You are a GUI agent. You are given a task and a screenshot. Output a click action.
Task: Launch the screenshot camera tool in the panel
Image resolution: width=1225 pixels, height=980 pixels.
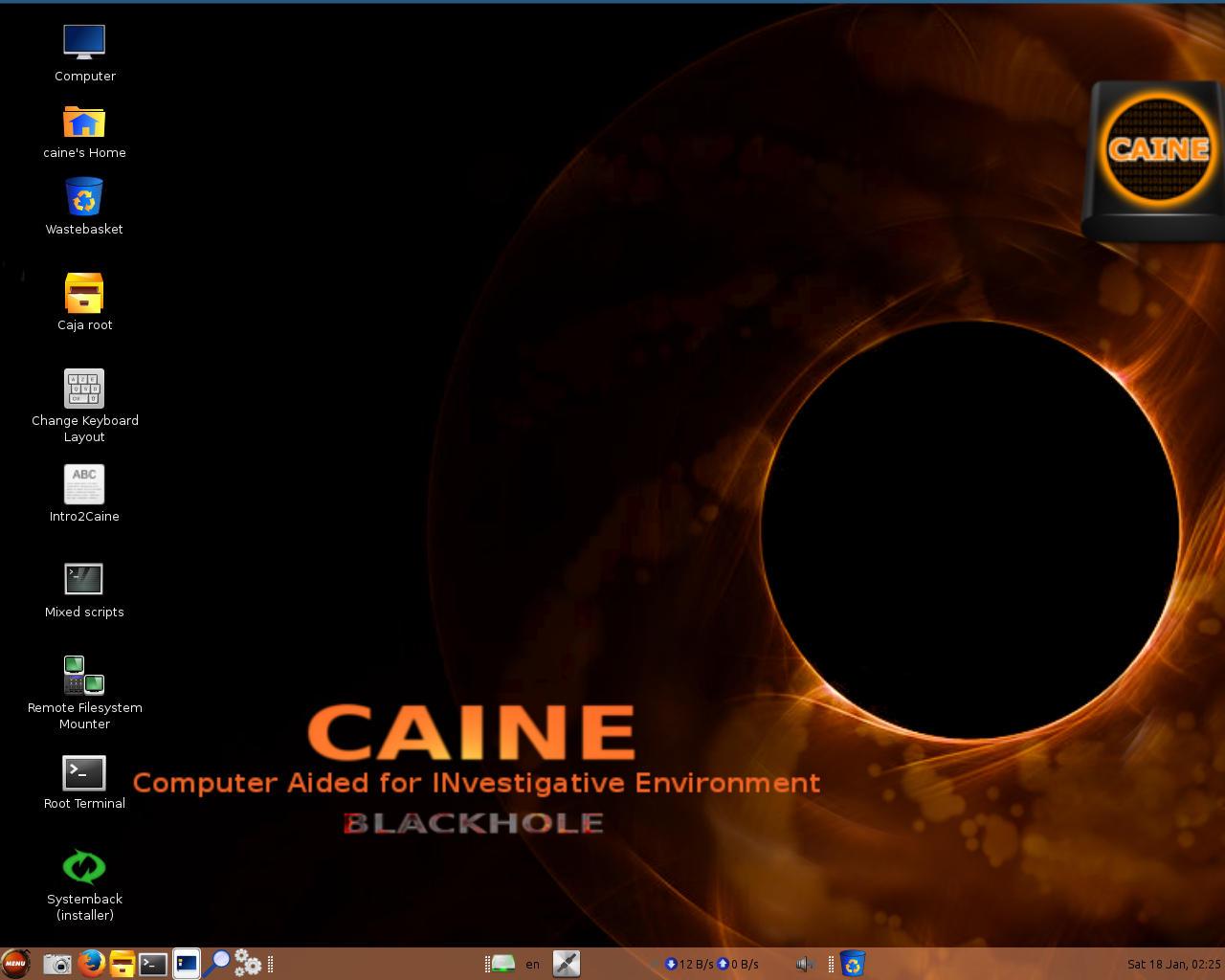58,964
